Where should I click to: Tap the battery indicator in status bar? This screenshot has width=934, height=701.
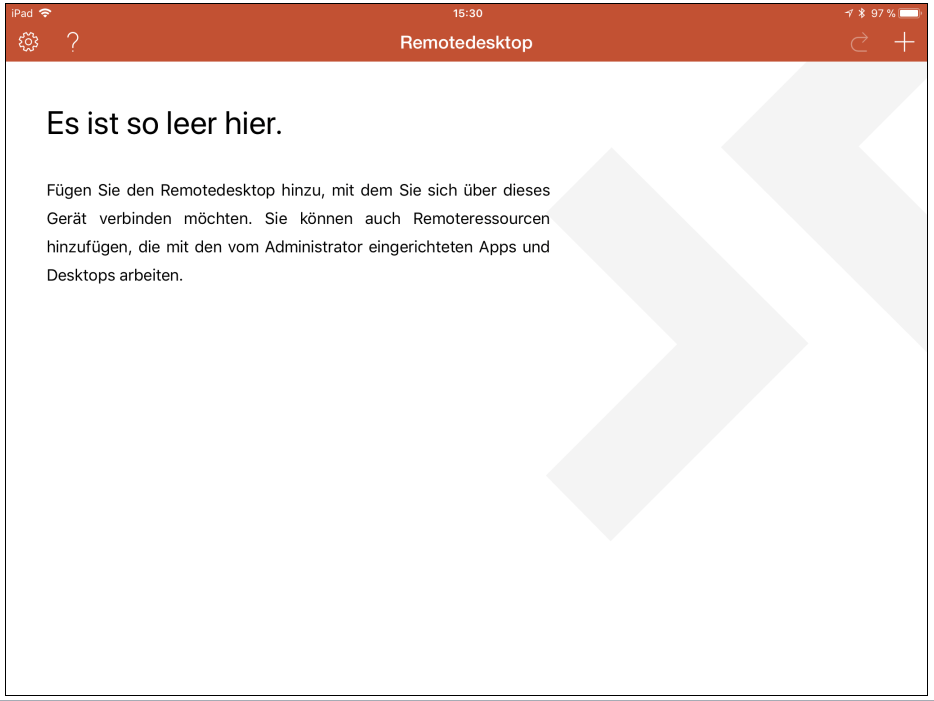910,13
